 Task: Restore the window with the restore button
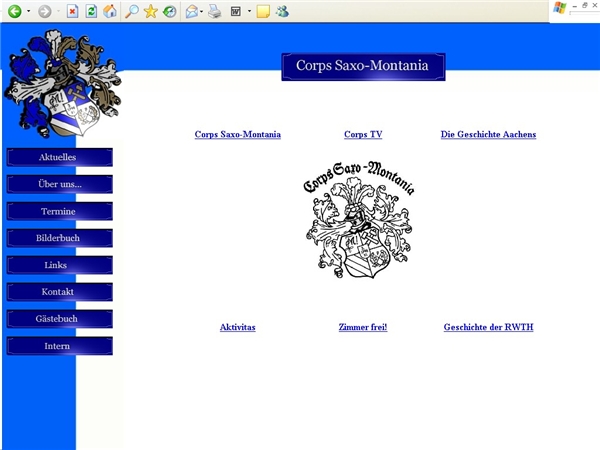585,5
